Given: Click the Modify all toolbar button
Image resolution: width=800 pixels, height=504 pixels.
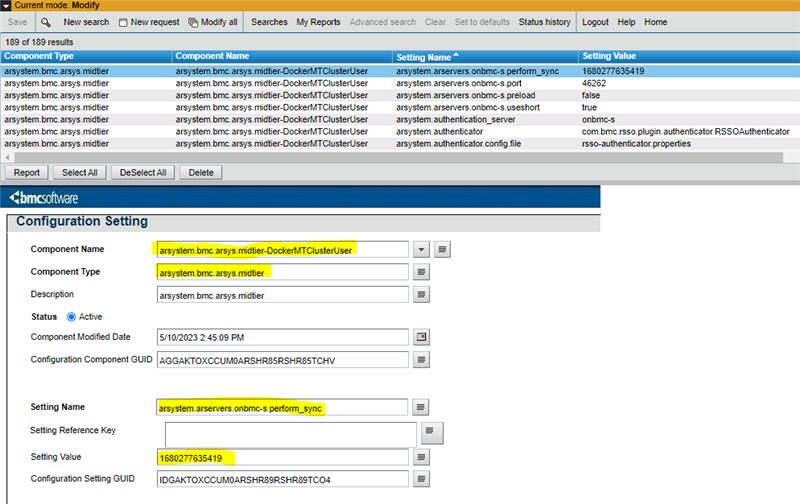Looking at the screenshot, I should pos(213,22).
